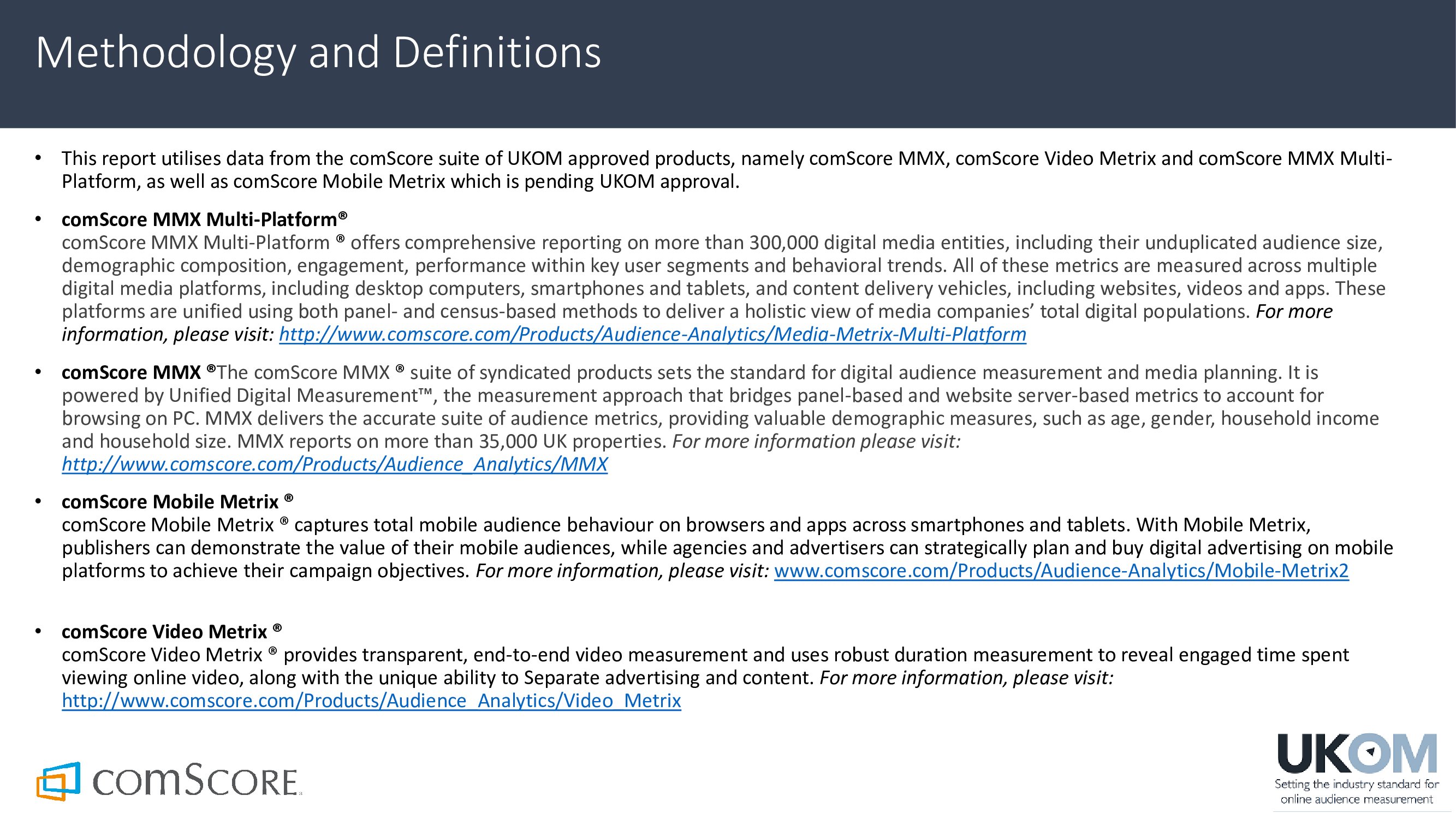Select the comScore MMX Multi-Platform heading

pyautogui.click(x=204, y=219)
